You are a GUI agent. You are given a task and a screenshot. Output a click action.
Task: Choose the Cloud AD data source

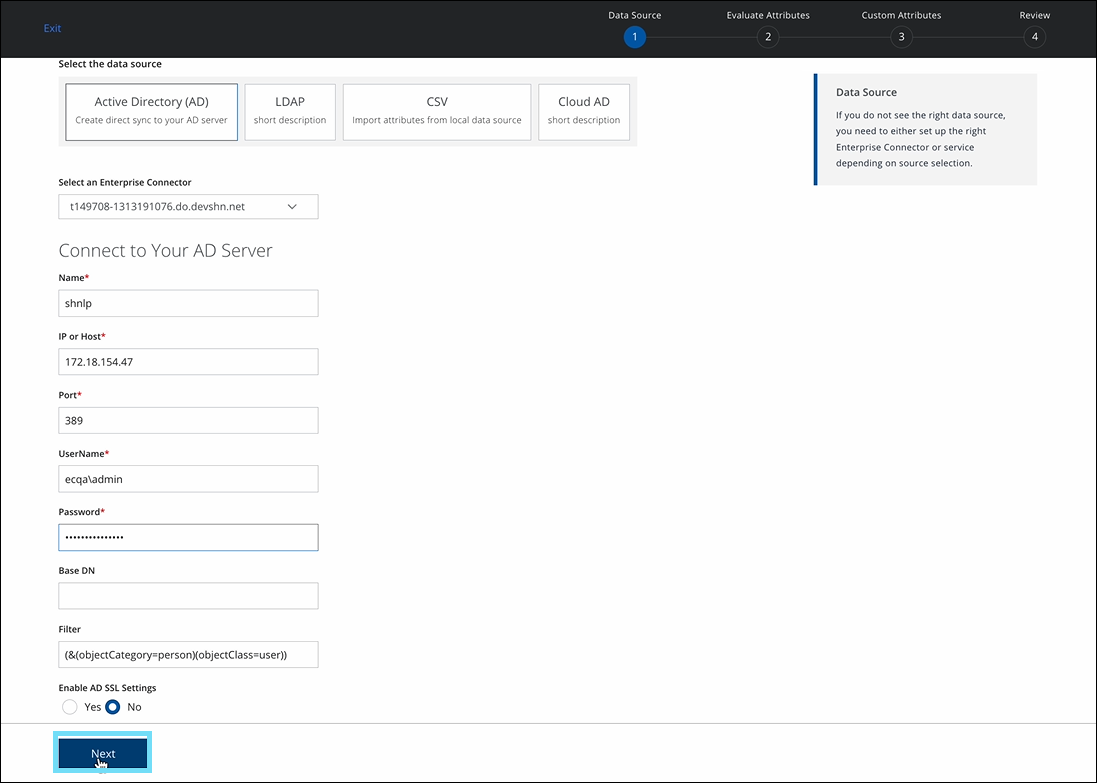pyautogui.click(x=584, y=111)
